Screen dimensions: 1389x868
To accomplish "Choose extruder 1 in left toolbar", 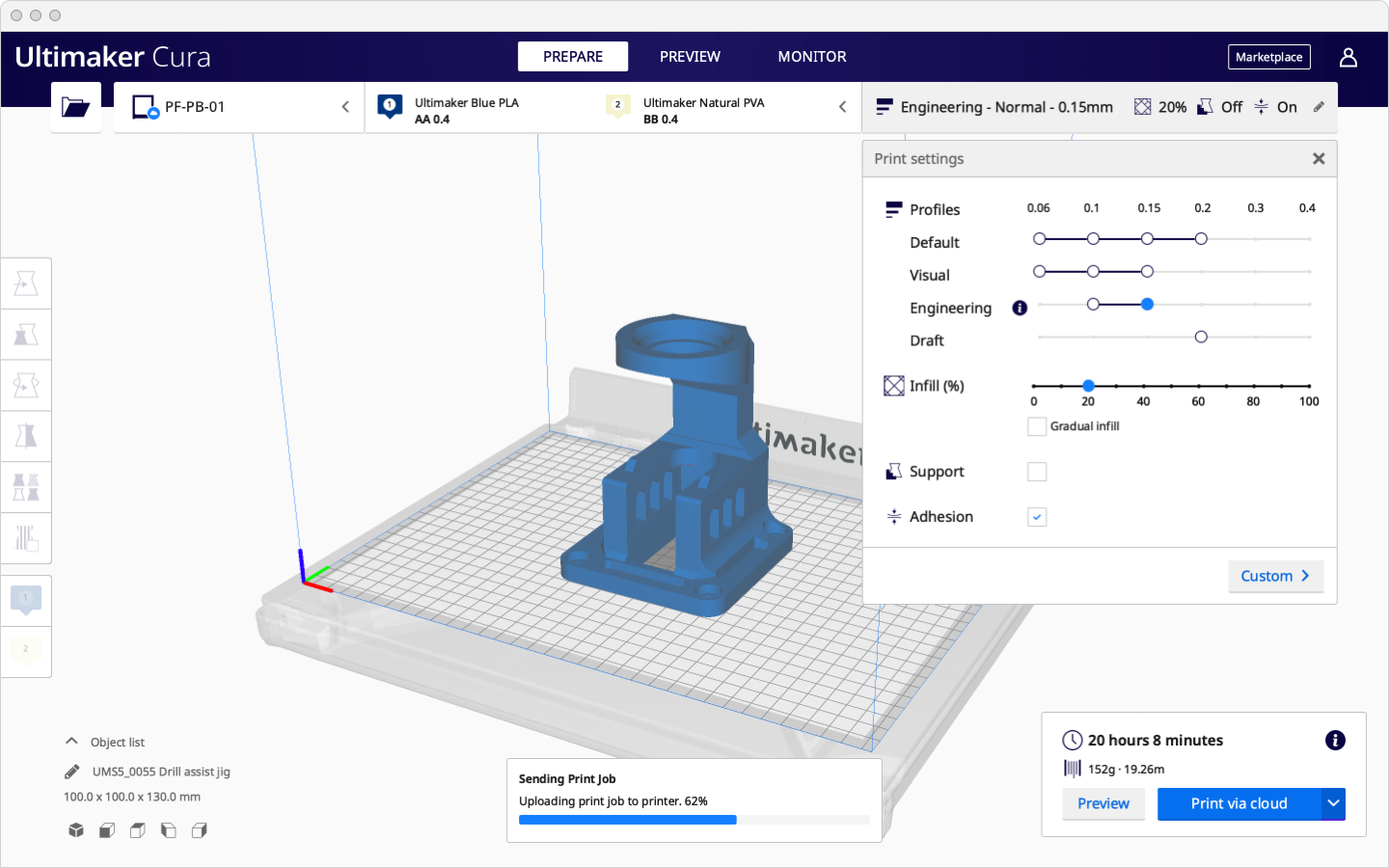I will pos(26,600).
